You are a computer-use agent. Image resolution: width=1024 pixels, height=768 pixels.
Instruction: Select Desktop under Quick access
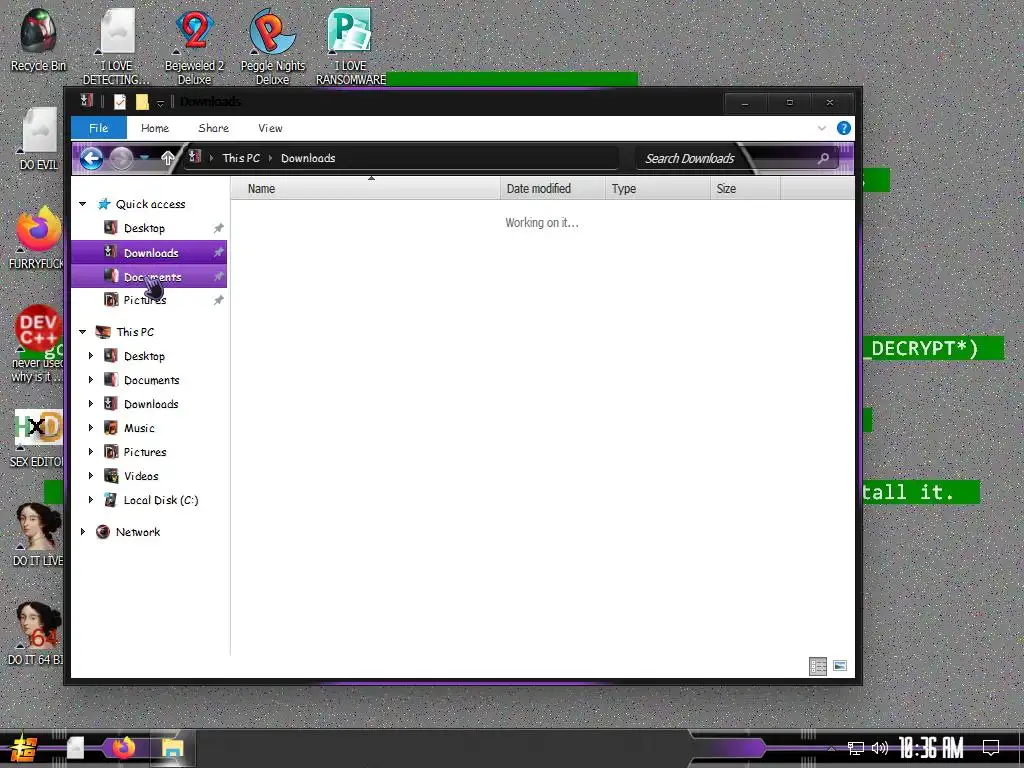point(149,228)
